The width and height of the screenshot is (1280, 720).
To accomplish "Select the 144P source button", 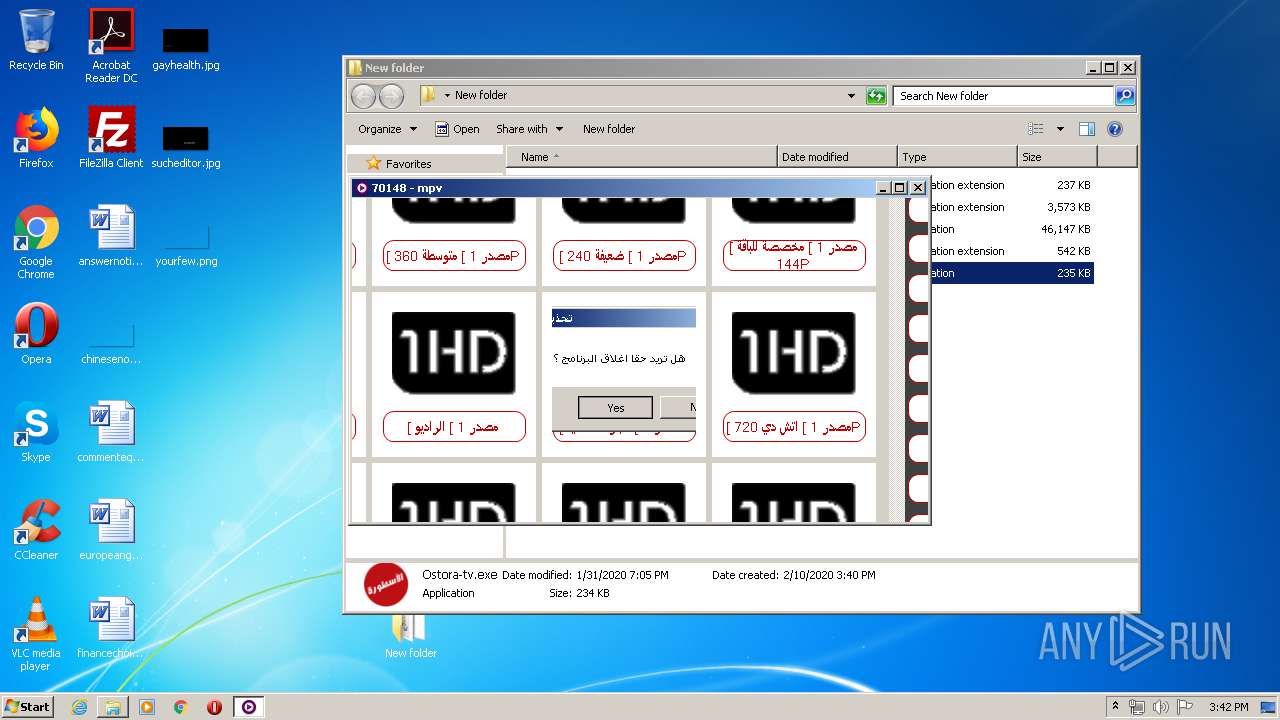I will pyautogui.click(x=793, y=256).
